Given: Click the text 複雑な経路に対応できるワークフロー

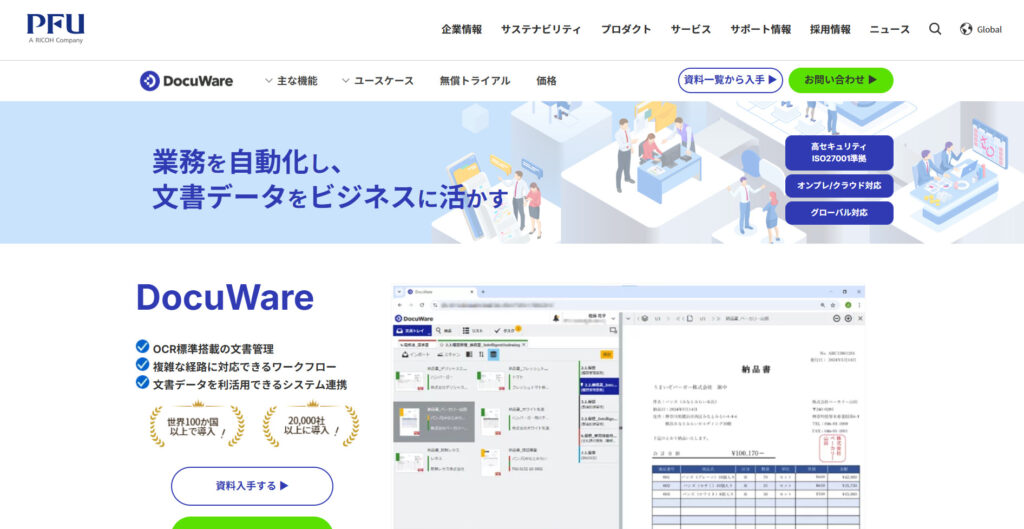Looking at the screenshot, I should pos(245,367).
